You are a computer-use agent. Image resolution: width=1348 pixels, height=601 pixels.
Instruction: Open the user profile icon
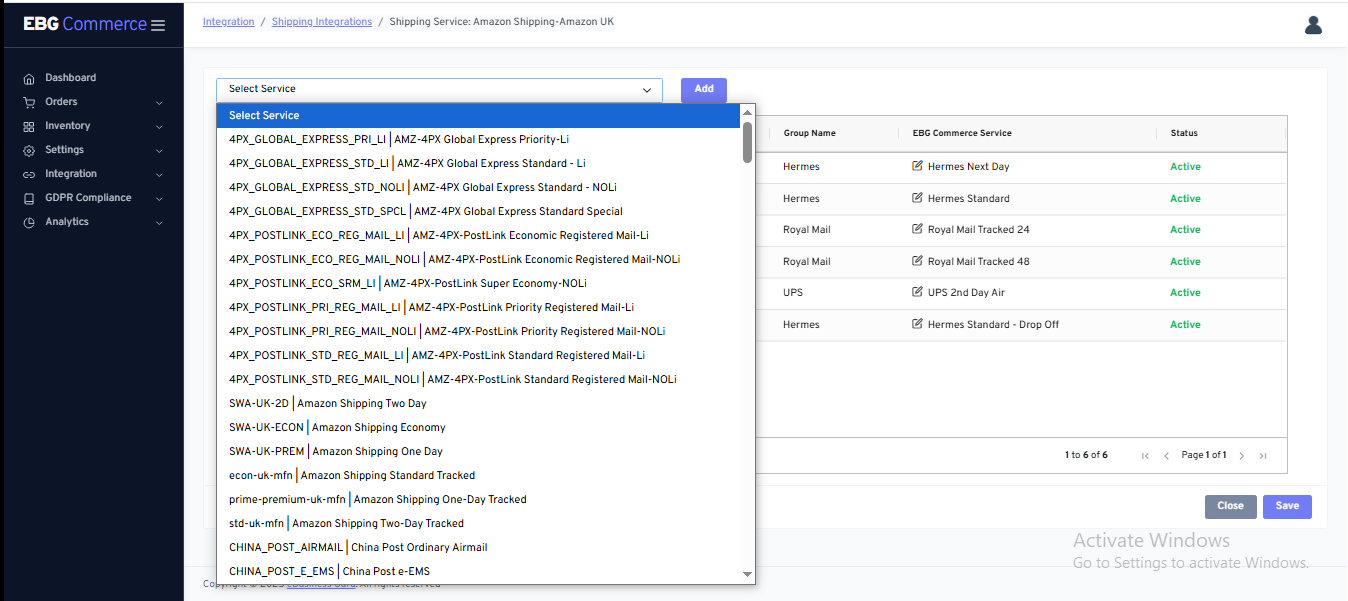point(1313,25)
